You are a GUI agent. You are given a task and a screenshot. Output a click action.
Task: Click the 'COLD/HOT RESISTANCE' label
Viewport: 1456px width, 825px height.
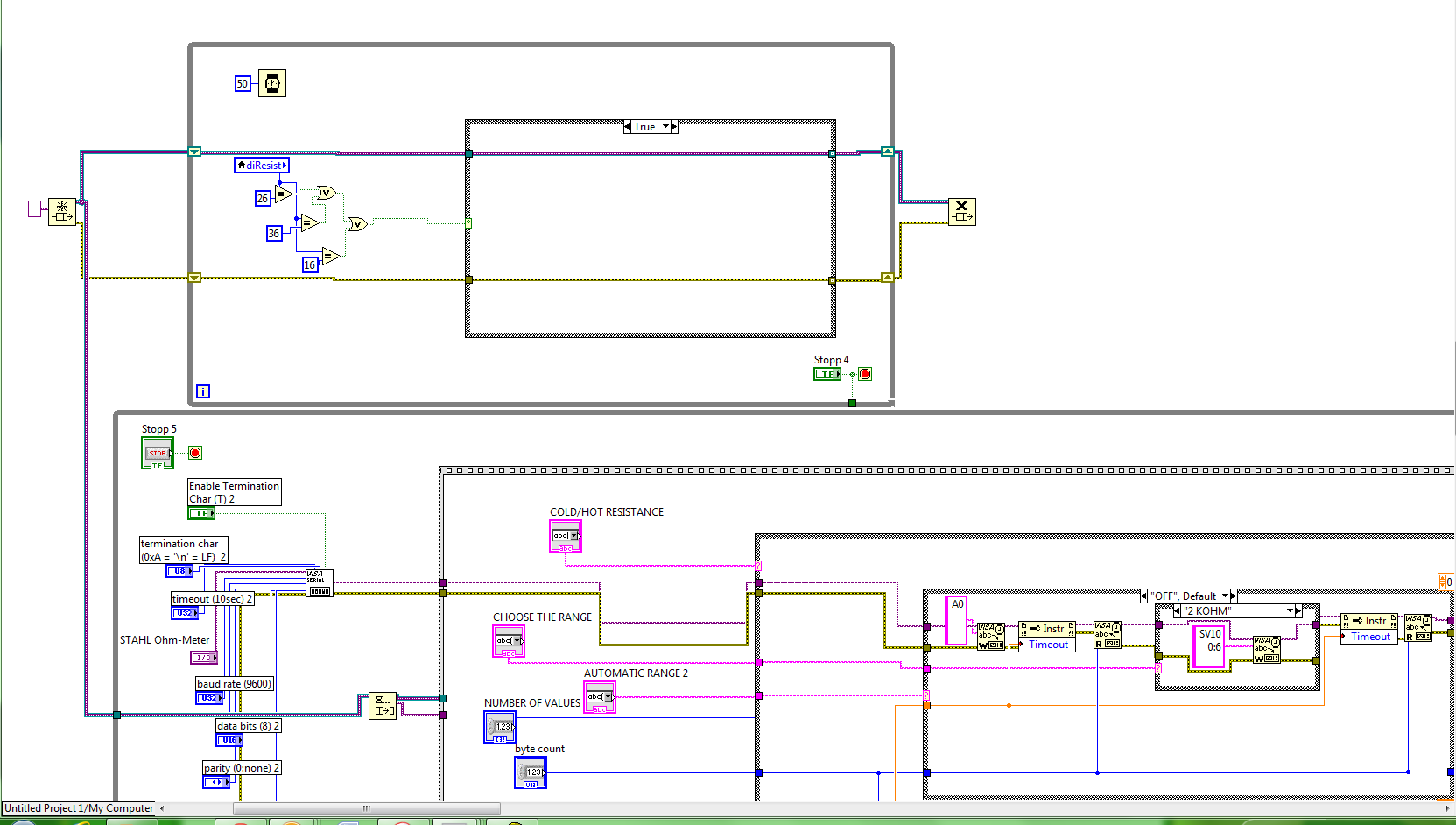[x=607, y=512]
